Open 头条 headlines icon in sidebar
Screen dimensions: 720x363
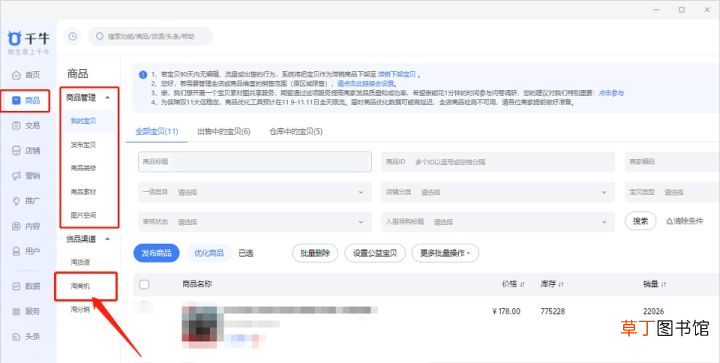pos(16,336)
